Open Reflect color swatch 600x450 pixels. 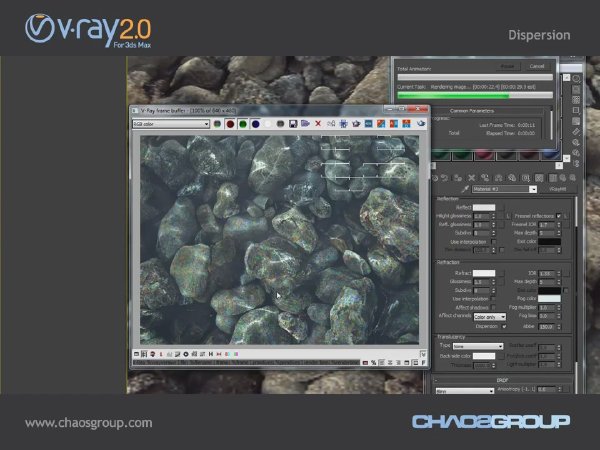click(484, 208)
